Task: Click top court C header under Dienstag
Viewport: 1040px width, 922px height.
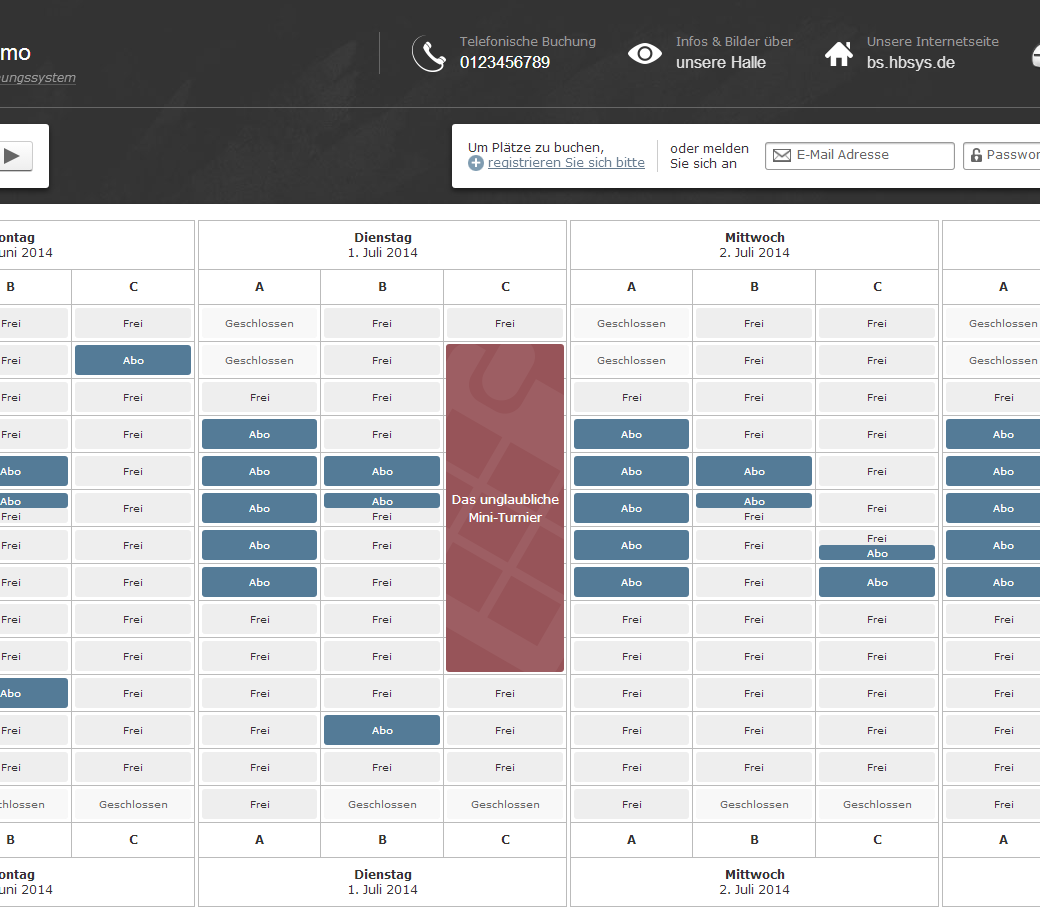Action: [505, 287]
